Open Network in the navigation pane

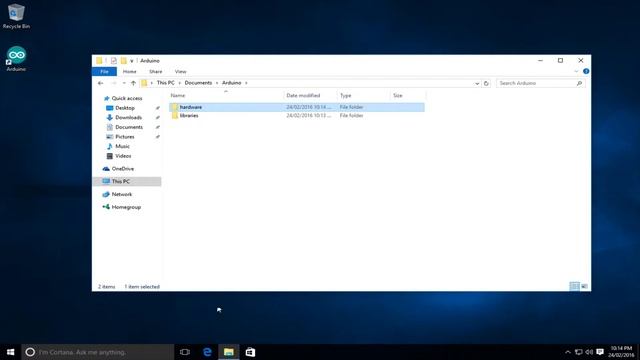pyautogui.click(x=121, y=194)
